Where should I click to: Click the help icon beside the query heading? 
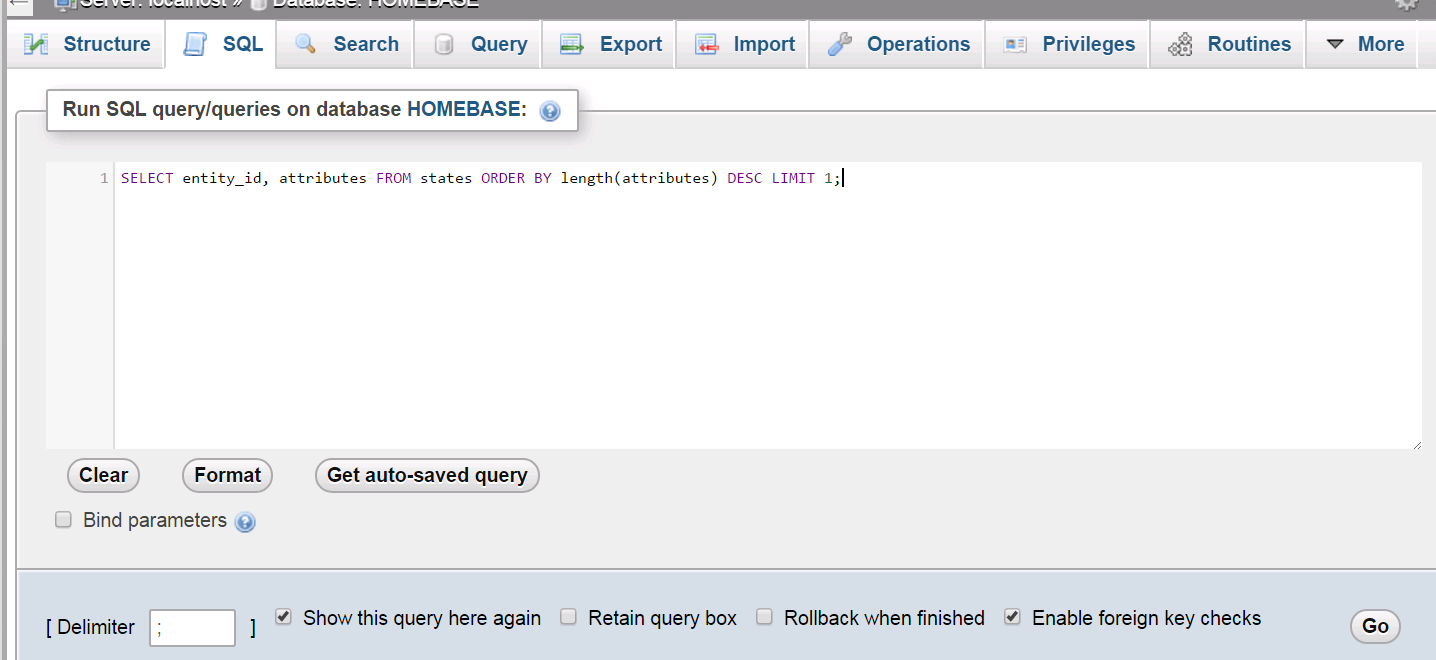[550, 111]
